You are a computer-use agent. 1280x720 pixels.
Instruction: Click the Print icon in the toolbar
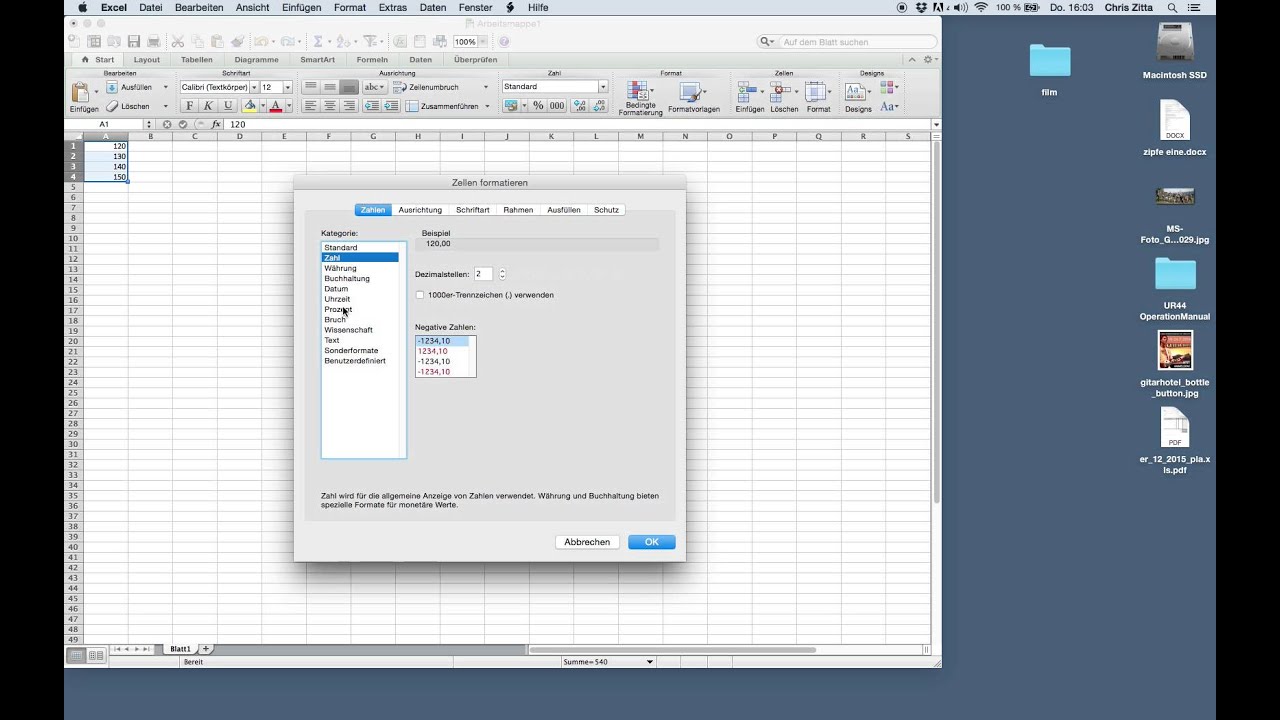[x=153, y=41]
